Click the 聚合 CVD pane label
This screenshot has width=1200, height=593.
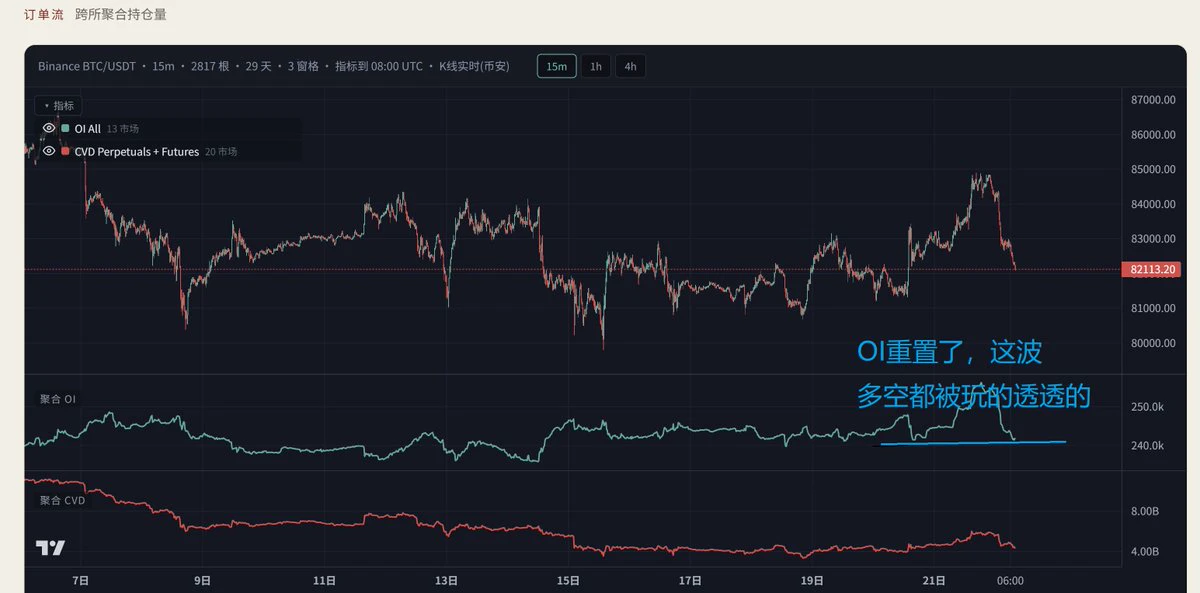[x=63, y=500]
